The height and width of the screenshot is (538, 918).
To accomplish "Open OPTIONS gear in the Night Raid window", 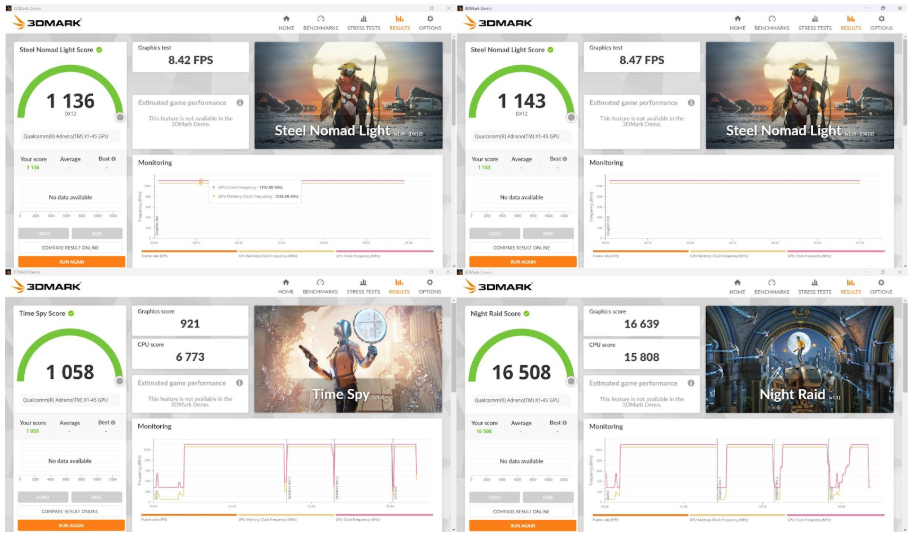I will [x=881, y=286].
